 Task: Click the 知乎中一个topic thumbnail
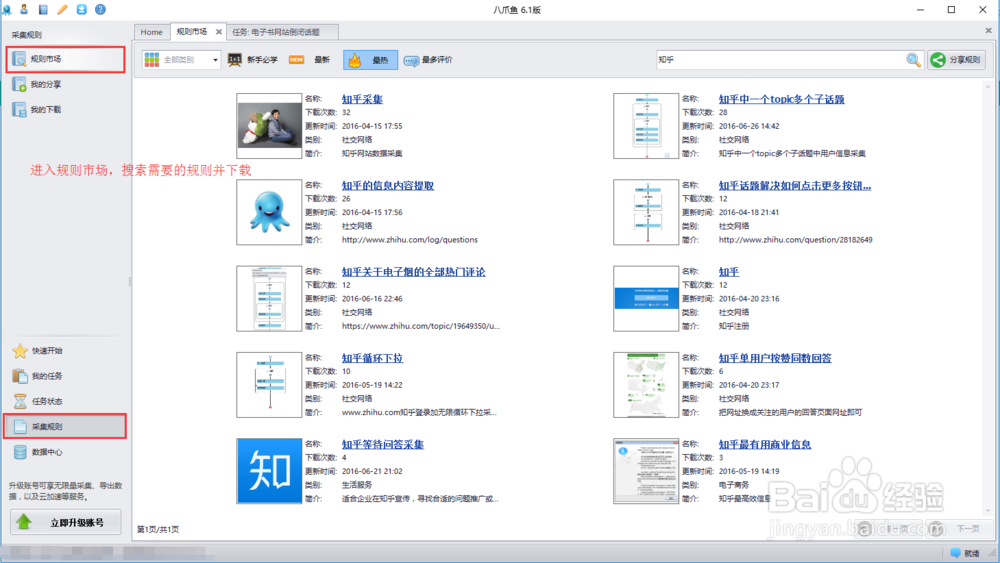click(x=646, y=126)
